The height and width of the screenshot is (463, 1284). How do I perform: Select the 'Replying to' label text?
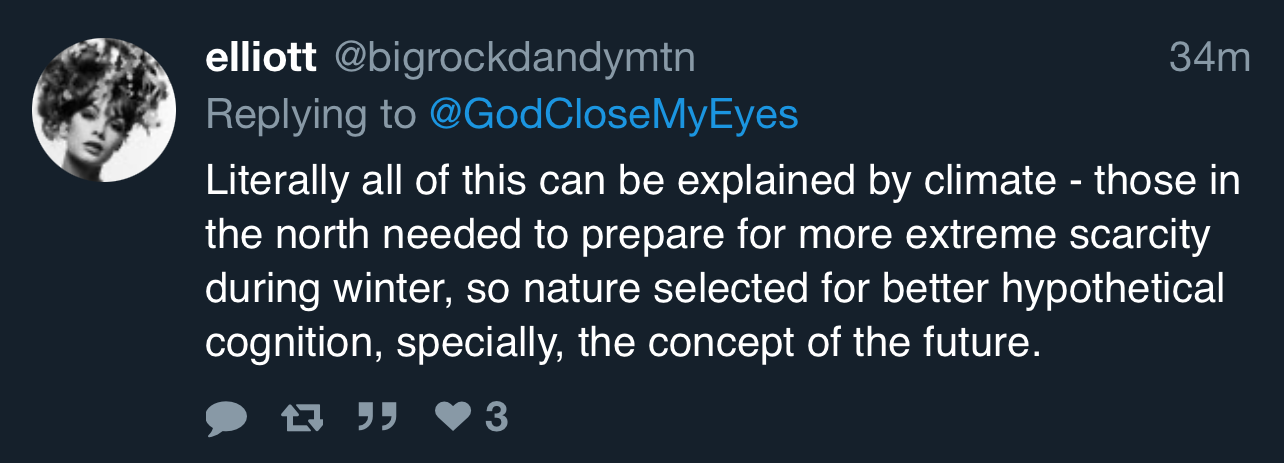point(310,116)
